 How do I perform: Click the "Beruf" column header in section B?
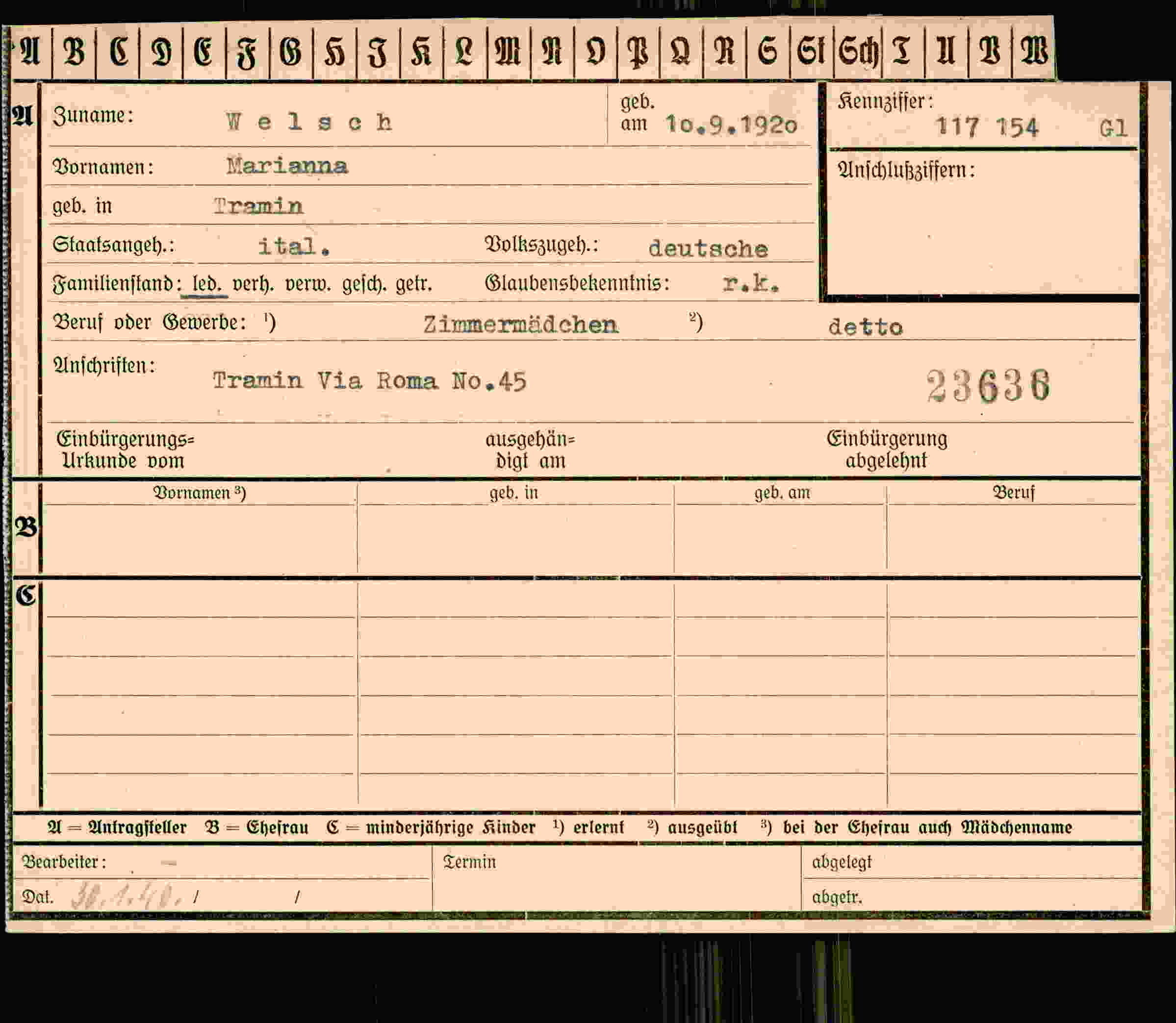click(x=1013, y=493)
